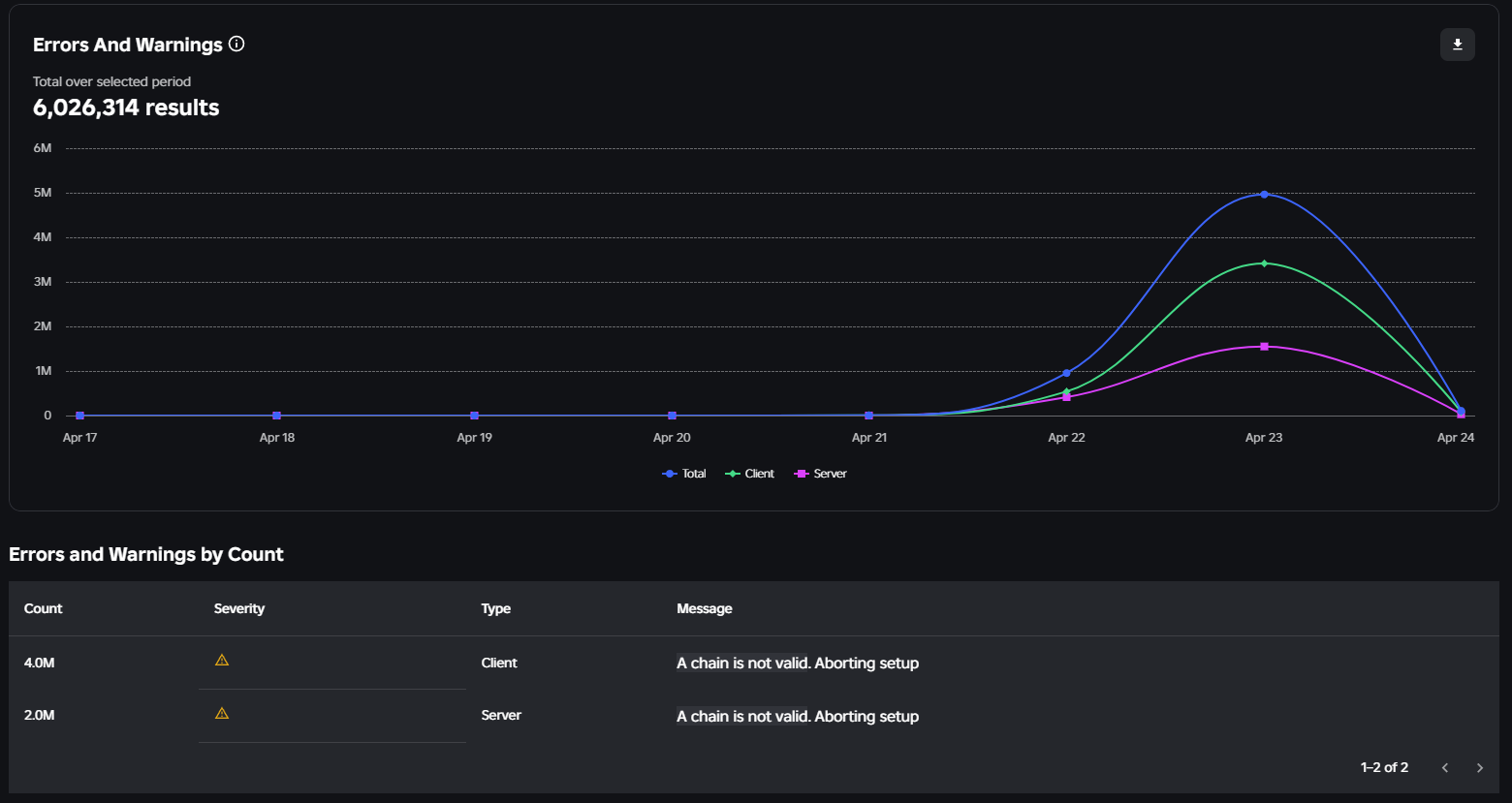The width and height of the screenshot is (1512, 803).
Task: Click the info icon beside Errors And Warnings
Action: [236, 44]
